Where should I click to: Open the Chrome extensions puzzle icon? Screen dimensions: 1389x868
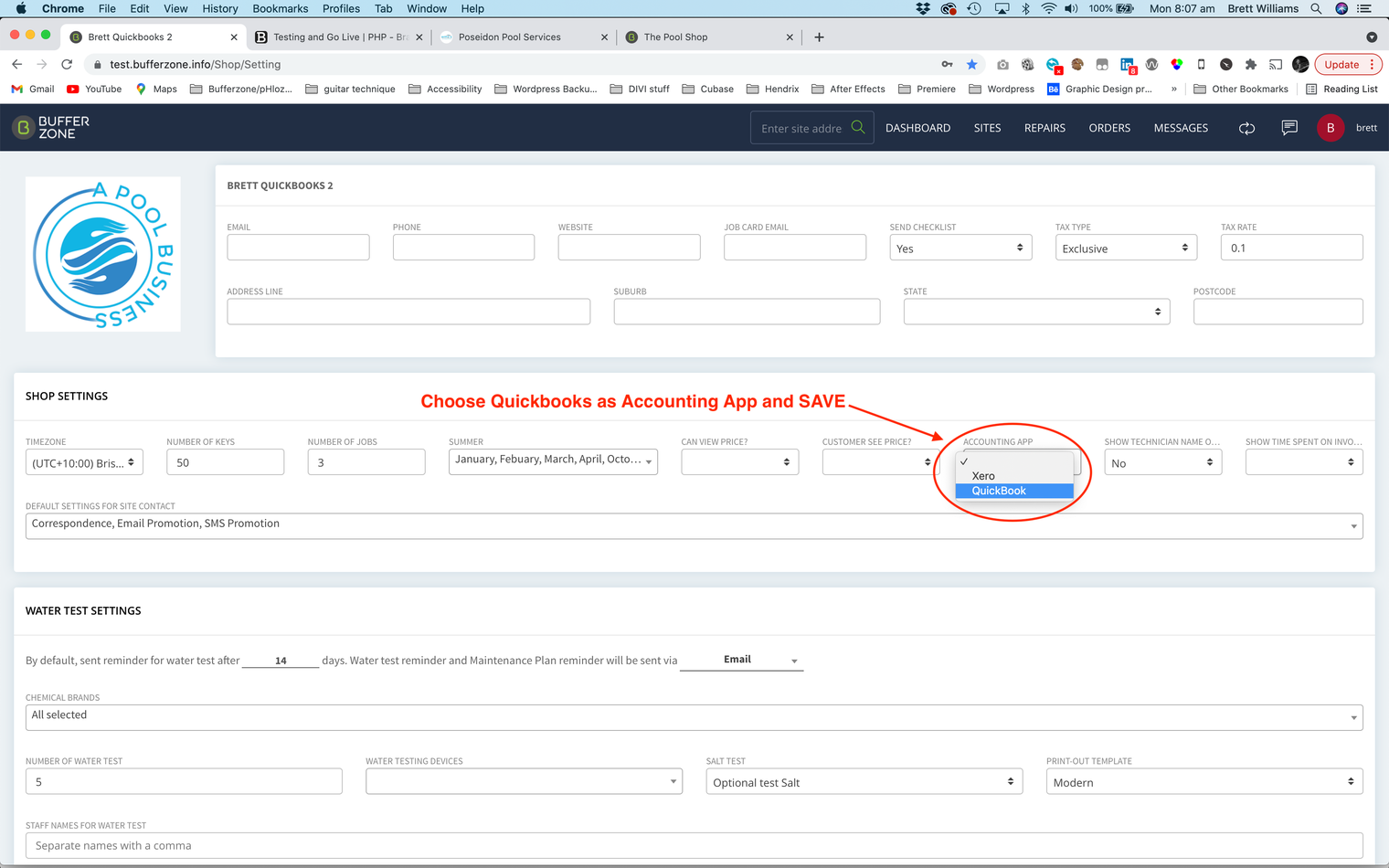pos(1250,64)
